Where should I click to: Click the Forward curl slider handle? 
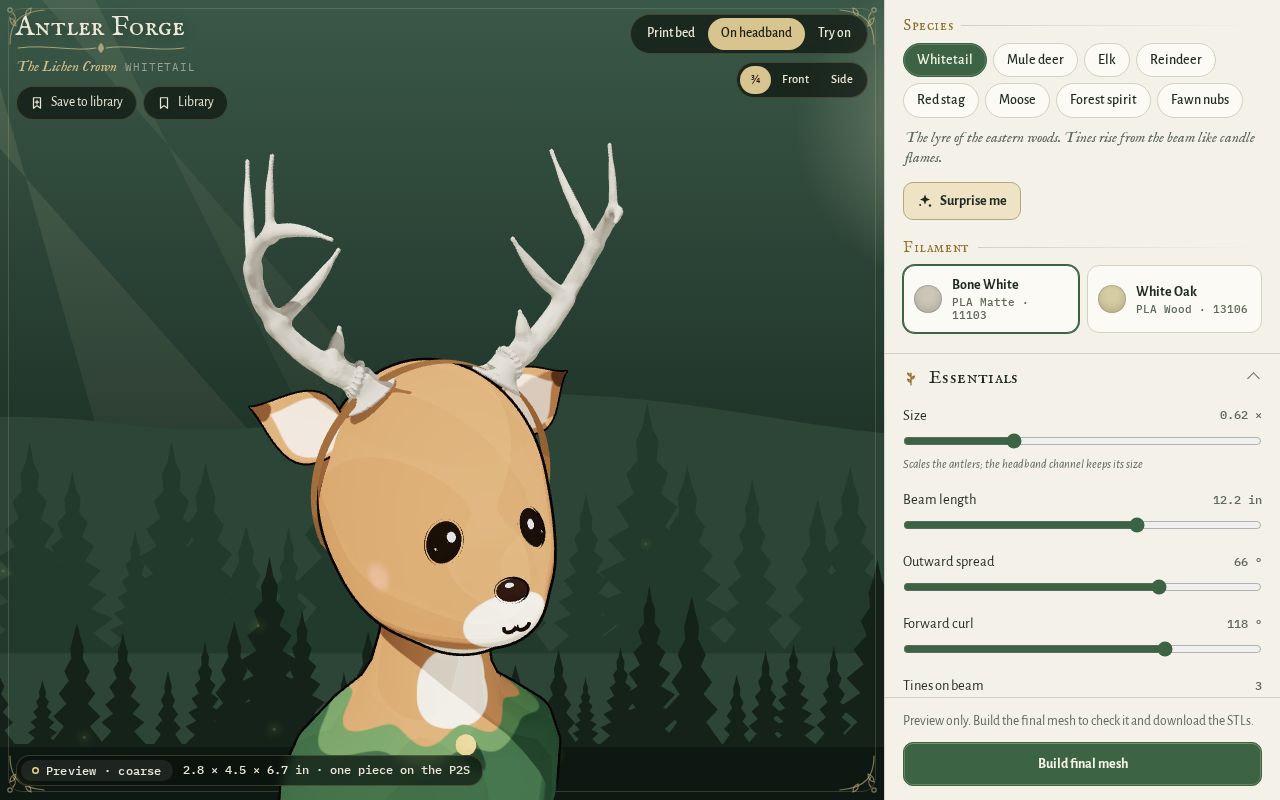pyautogui.click(x=1165, y=649)
